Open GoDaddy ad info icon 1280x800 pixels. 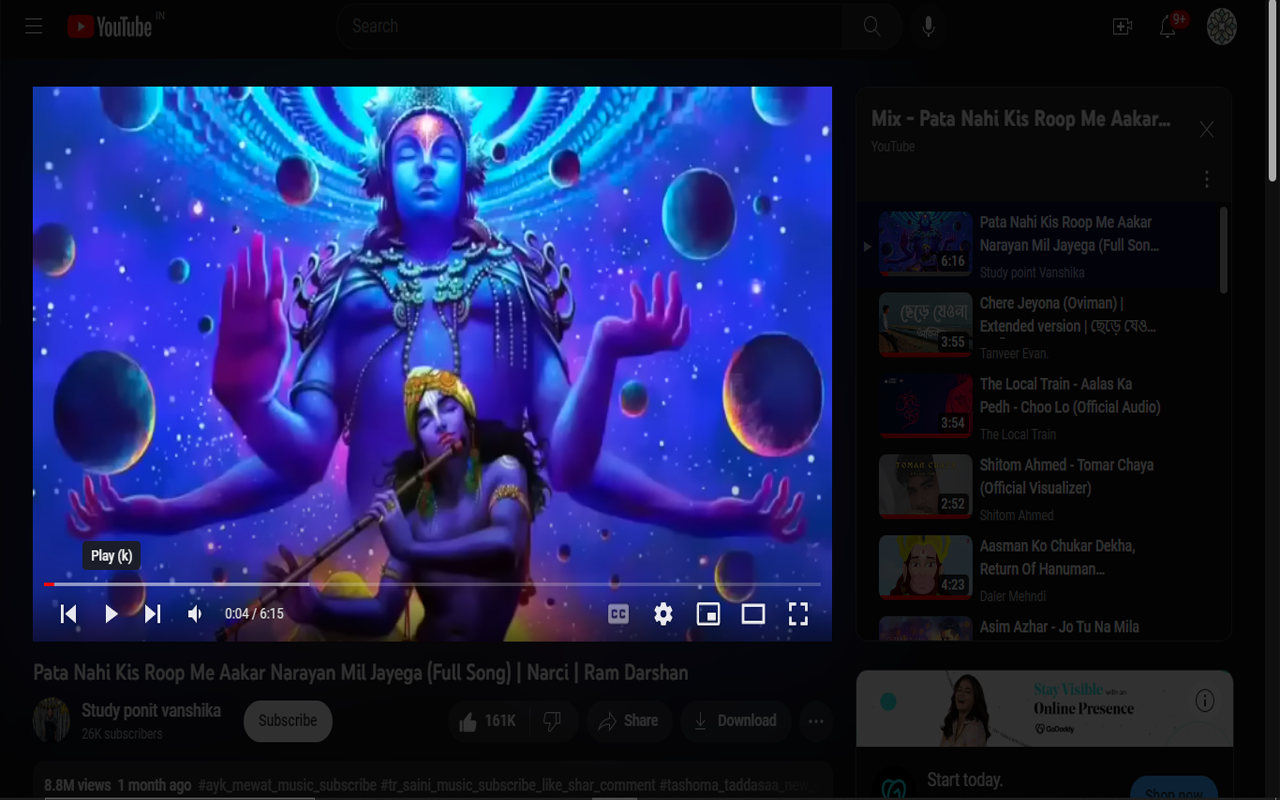(1205, 701)
